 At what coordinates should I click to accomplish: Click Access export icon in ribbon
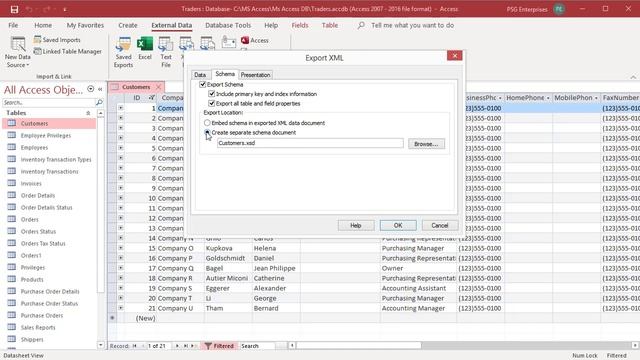255,40
